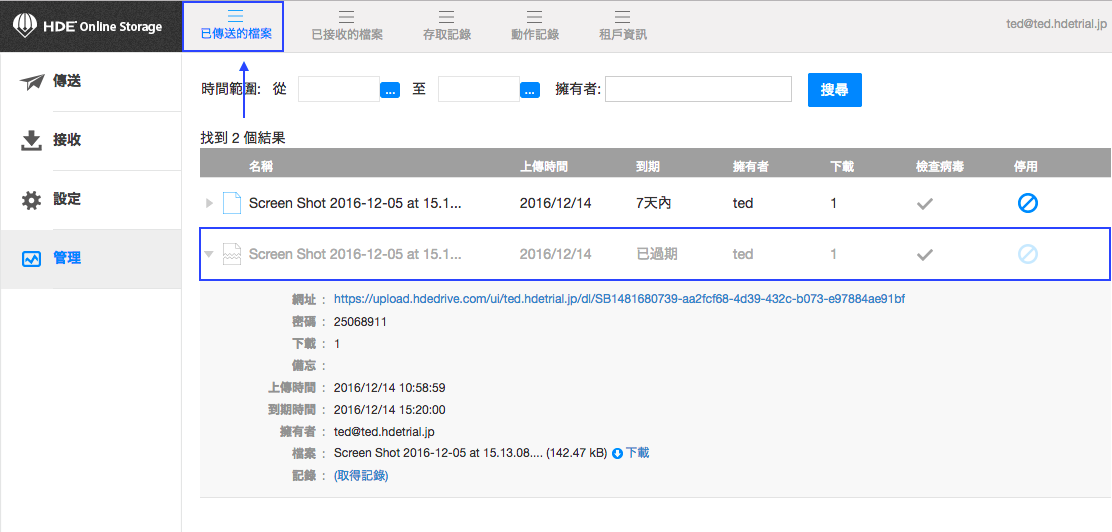Viewport: 1112px width, 532px height.
Task: Click the 搜尋 search button
Action: pyautogui.click(x=835, y=90)
